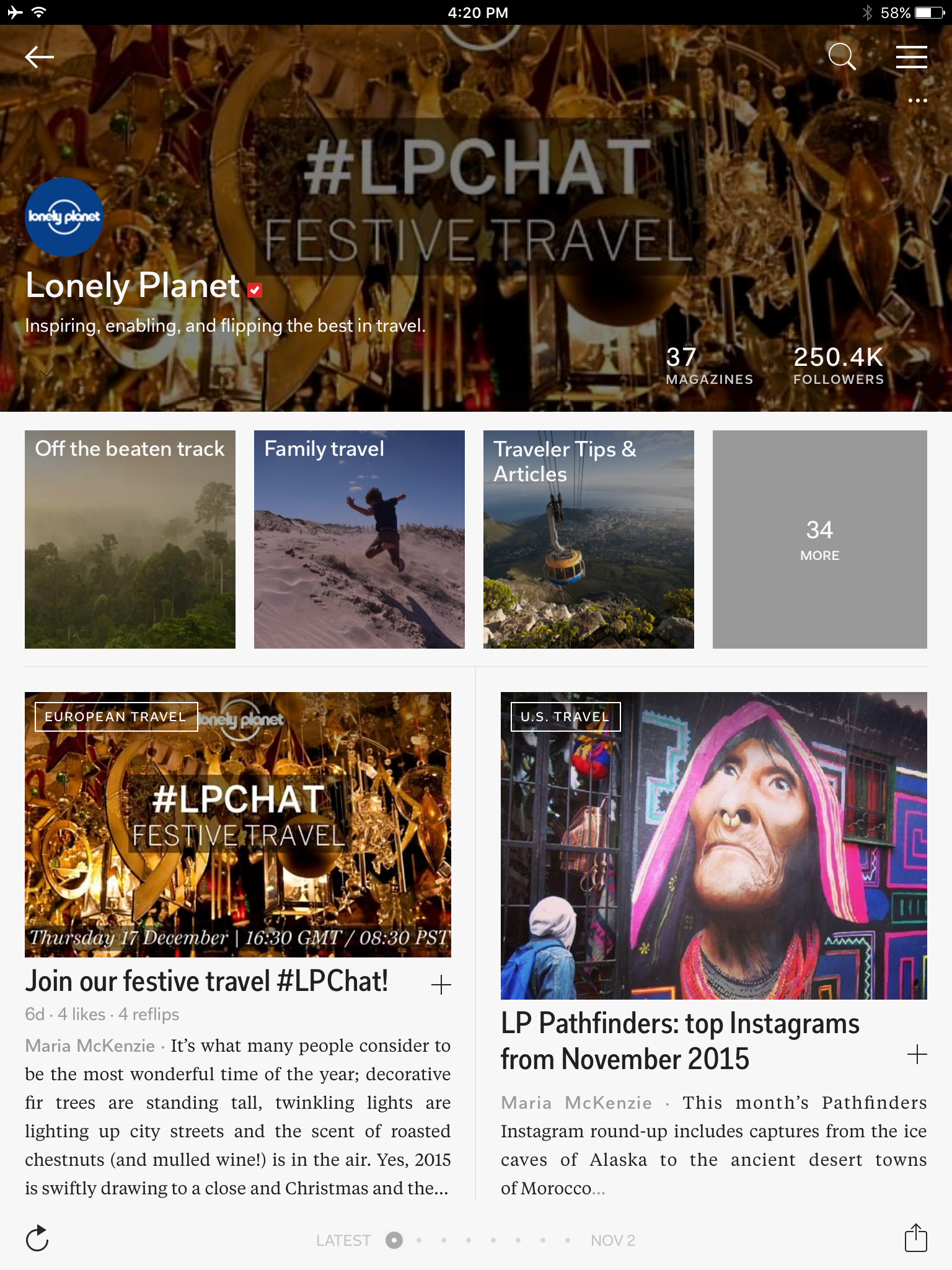
Task: Select the LATEST page indicator dot
Action: pyautogui.click(x=394, y=1240)
